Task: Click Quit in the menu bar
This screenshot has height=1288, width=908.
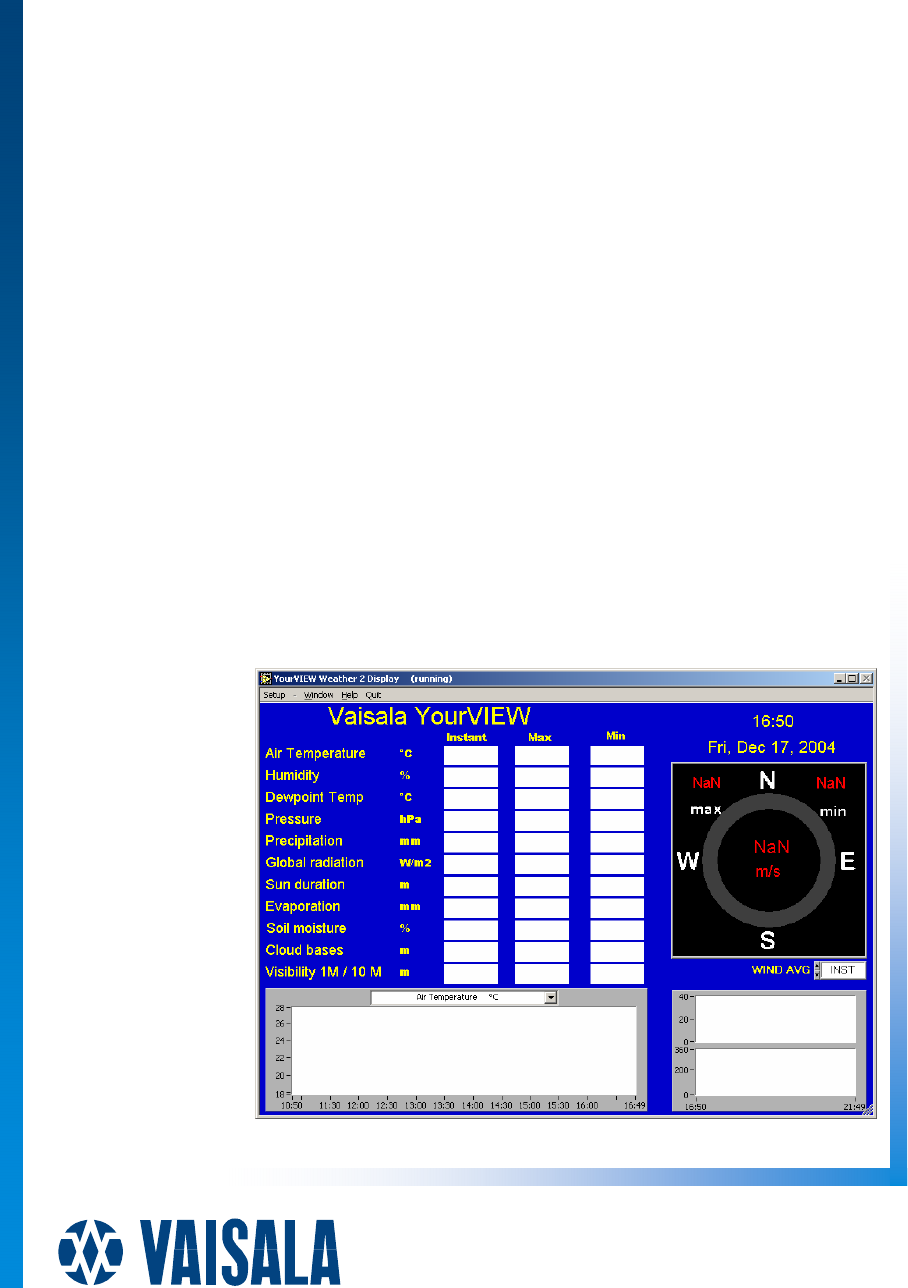Action: coord(373,695)
